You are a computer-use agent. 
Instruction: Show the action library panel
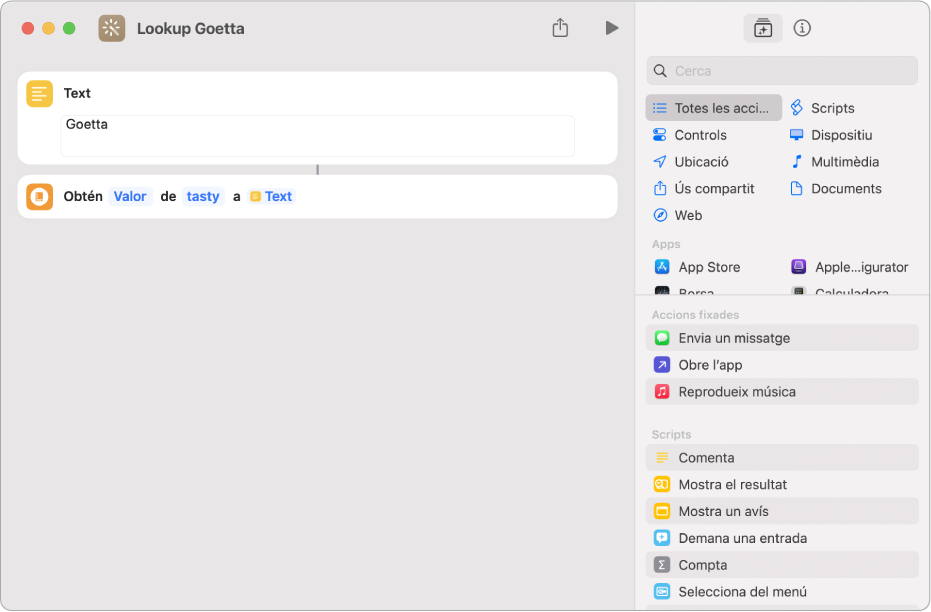coord(762,28)
